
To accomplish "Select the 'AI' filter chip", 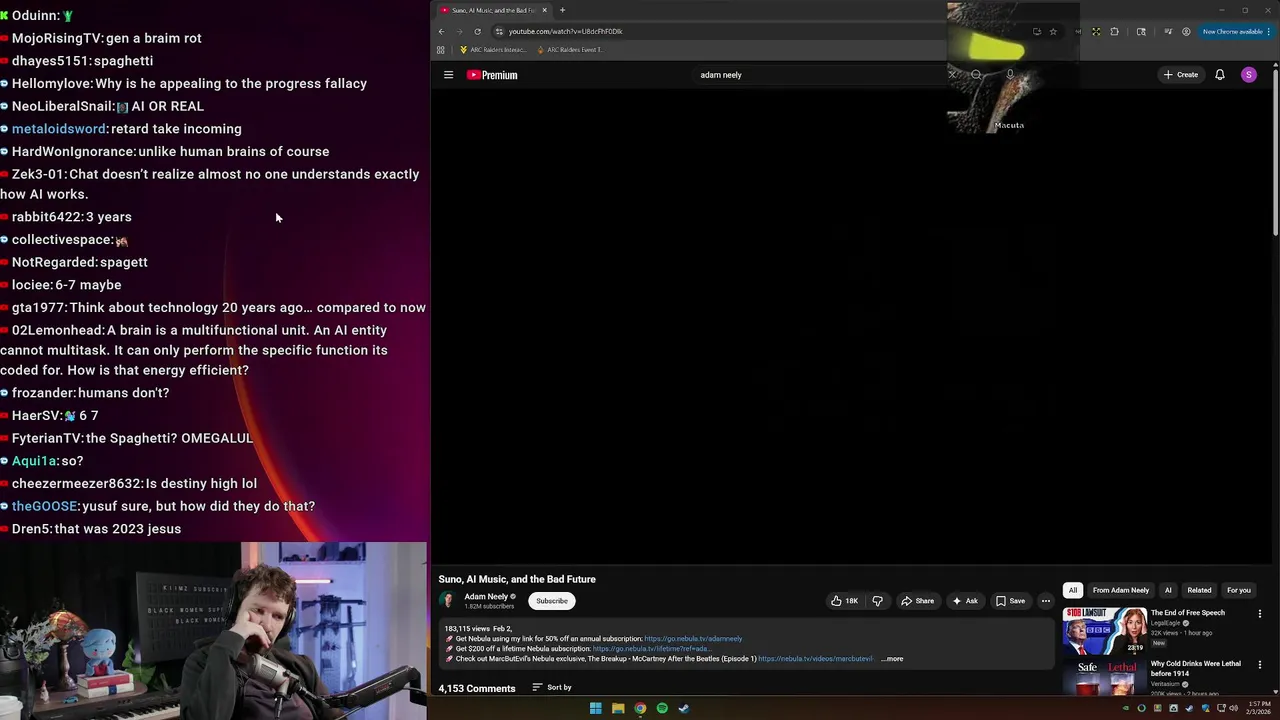I will [x=1168, y=590].
